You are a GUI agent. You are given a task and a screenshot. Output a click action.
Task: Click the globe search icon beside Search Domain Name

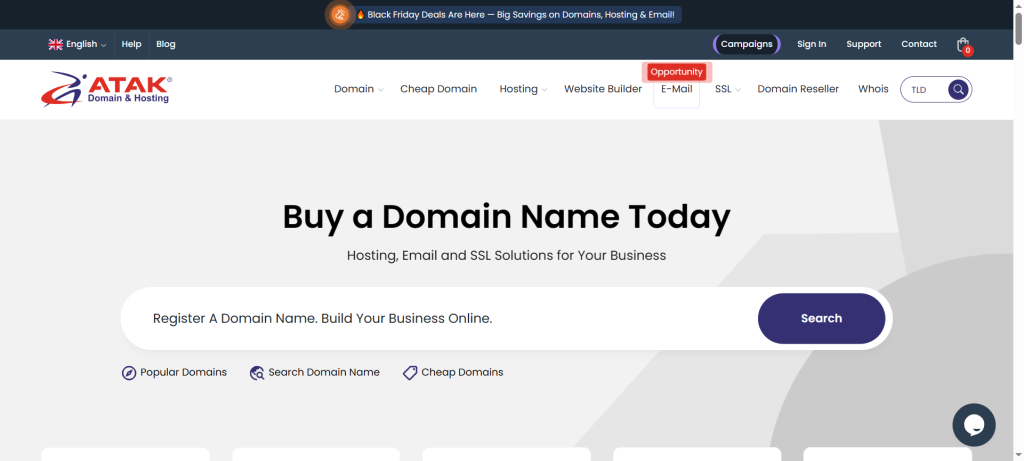[257, 373]
